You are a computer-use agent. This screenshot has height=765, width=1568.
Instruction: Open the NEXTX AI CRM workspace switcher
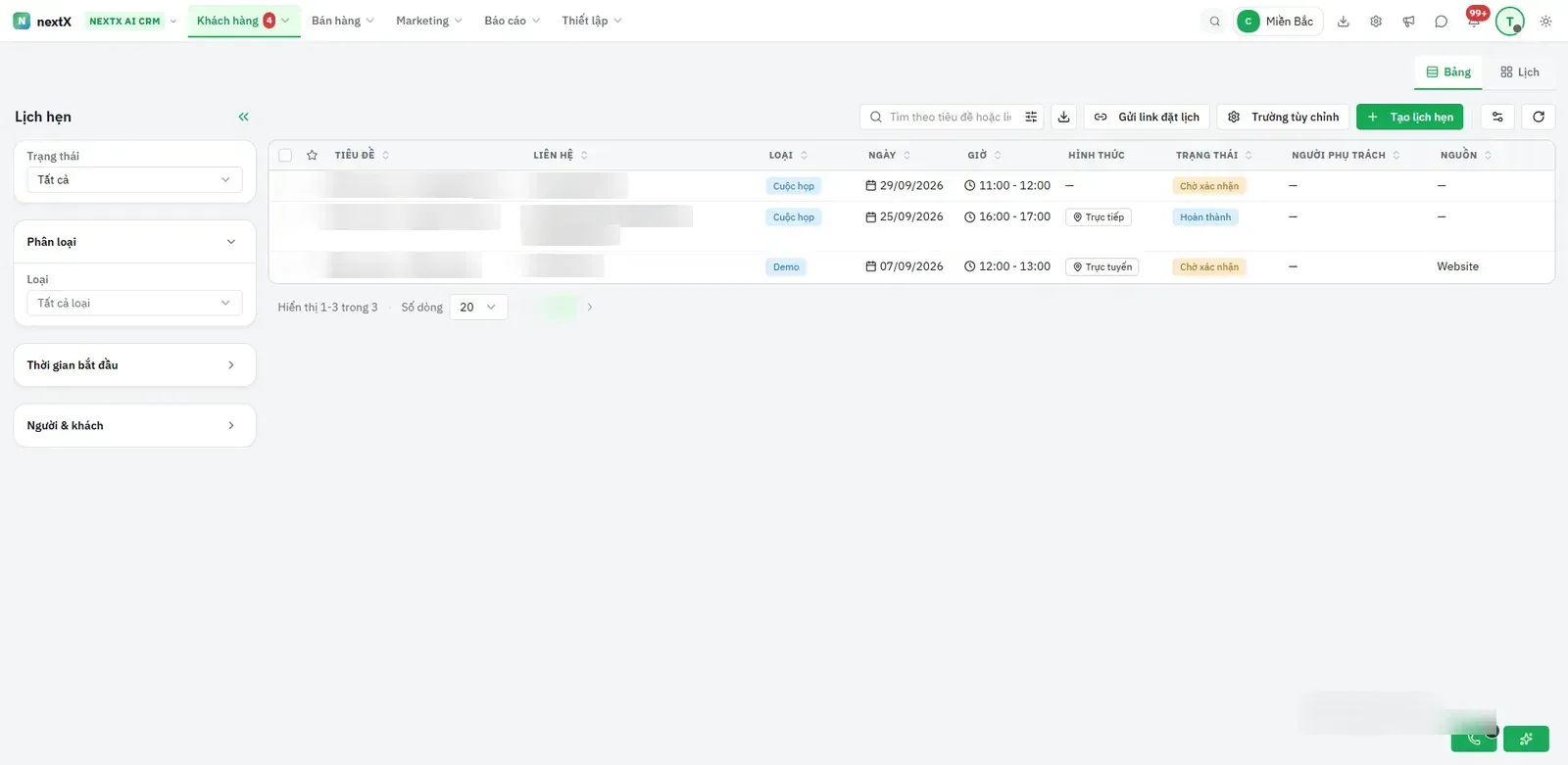click(x=131, y=21)
